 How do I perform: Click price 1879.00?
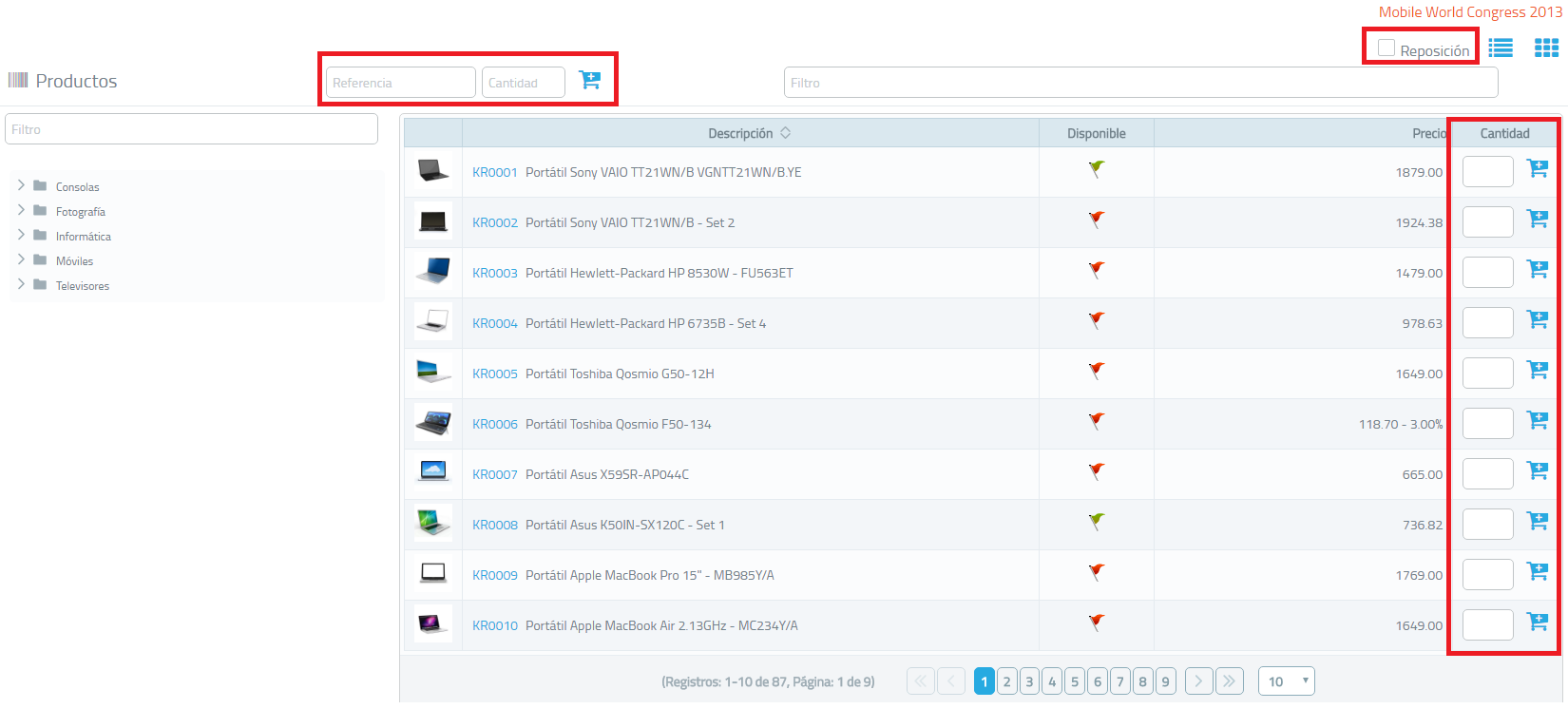pyautogui.click(x=1419, y=172)
